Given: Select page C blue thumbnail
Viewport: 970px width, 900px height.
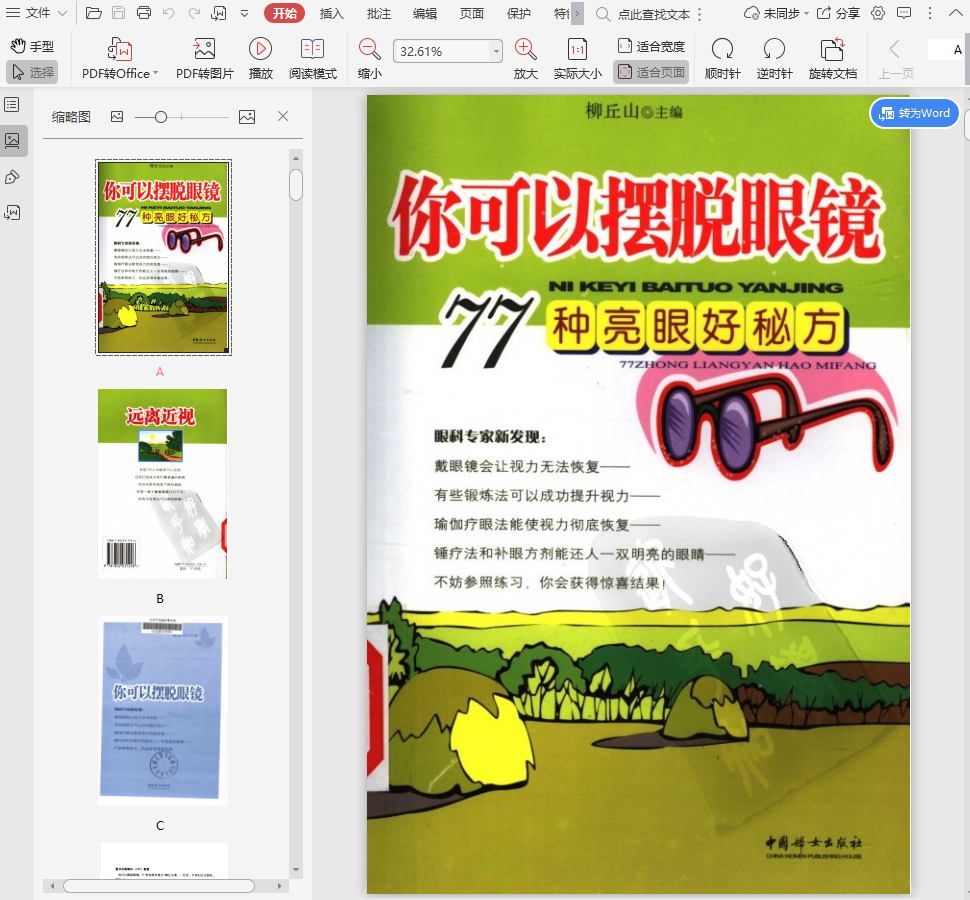Looking at the screenshot, I should [x=163, y=710].
